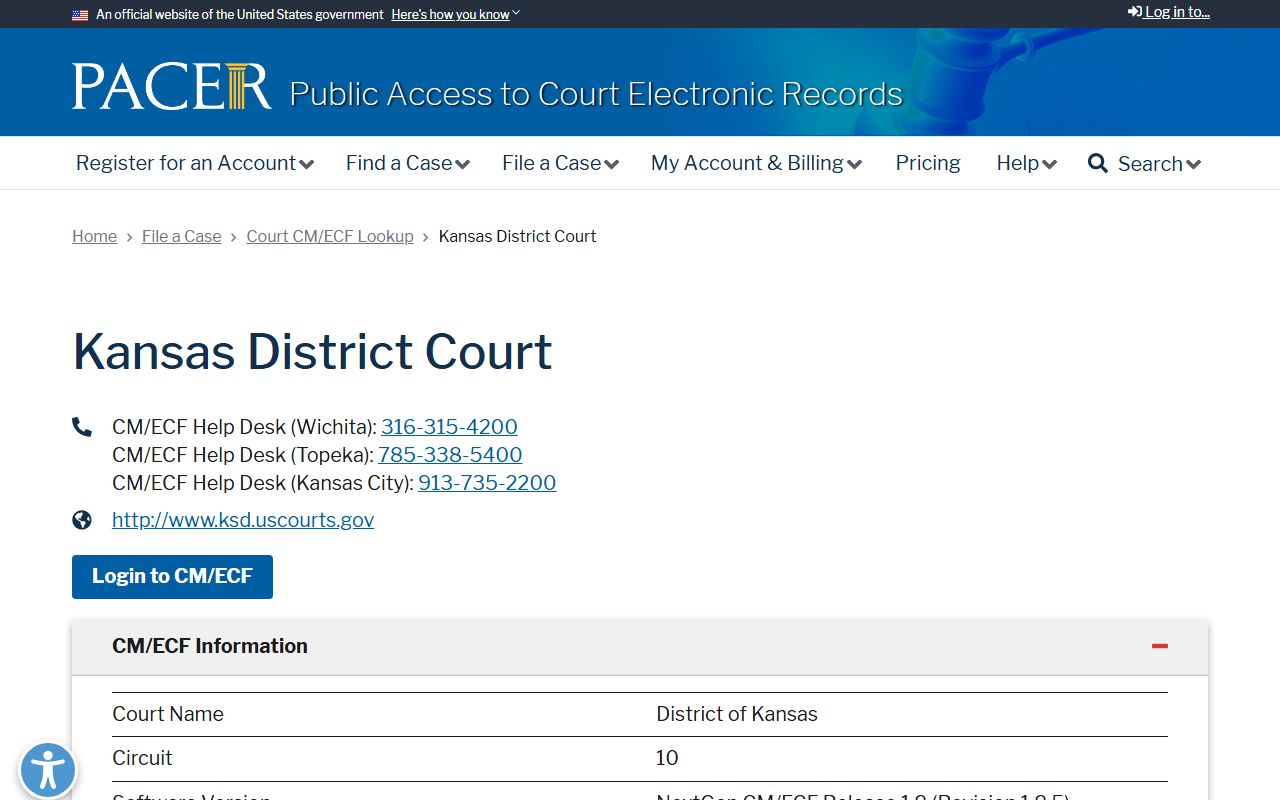The width and height of the screenshot is (1280, 800).
Task: Open the Help dropdown menu
Action: [x=1027, y=163]
